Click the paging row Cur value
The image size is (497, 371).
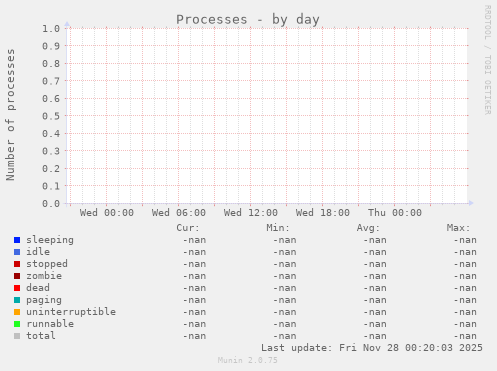coord(194,300)
